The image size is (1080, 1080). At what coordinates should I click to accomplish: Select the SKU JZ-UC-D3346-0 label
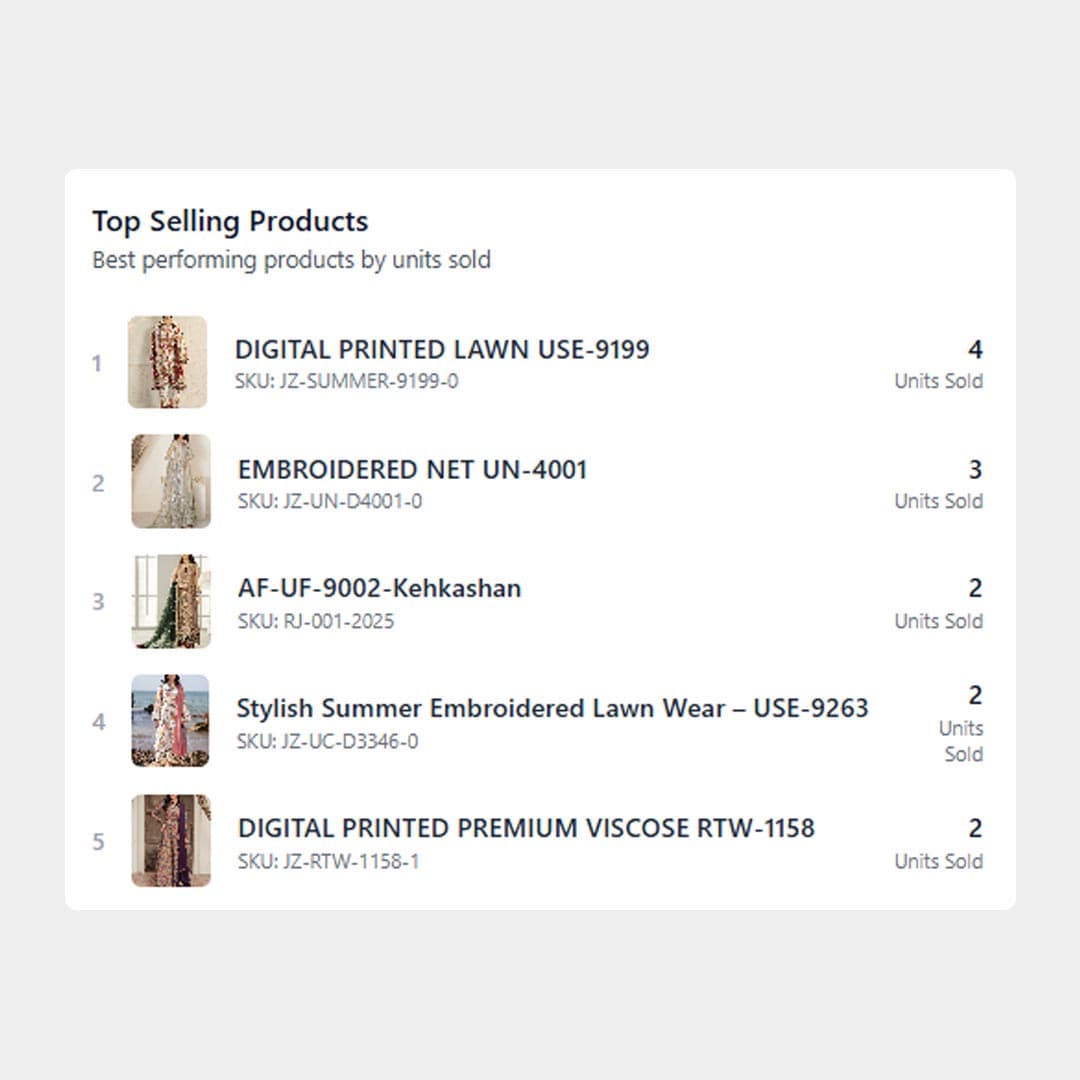pyautogui.click(x=327, y=741)
